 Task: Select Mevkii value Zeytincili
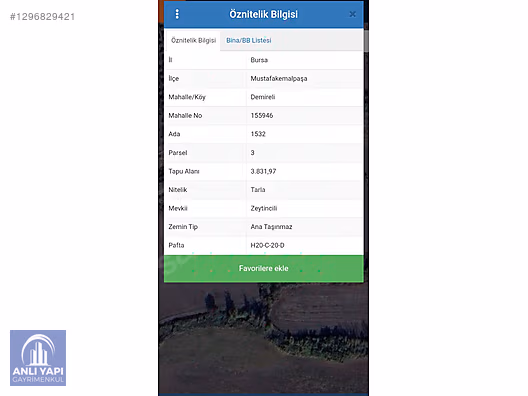[x=264, y=208]
